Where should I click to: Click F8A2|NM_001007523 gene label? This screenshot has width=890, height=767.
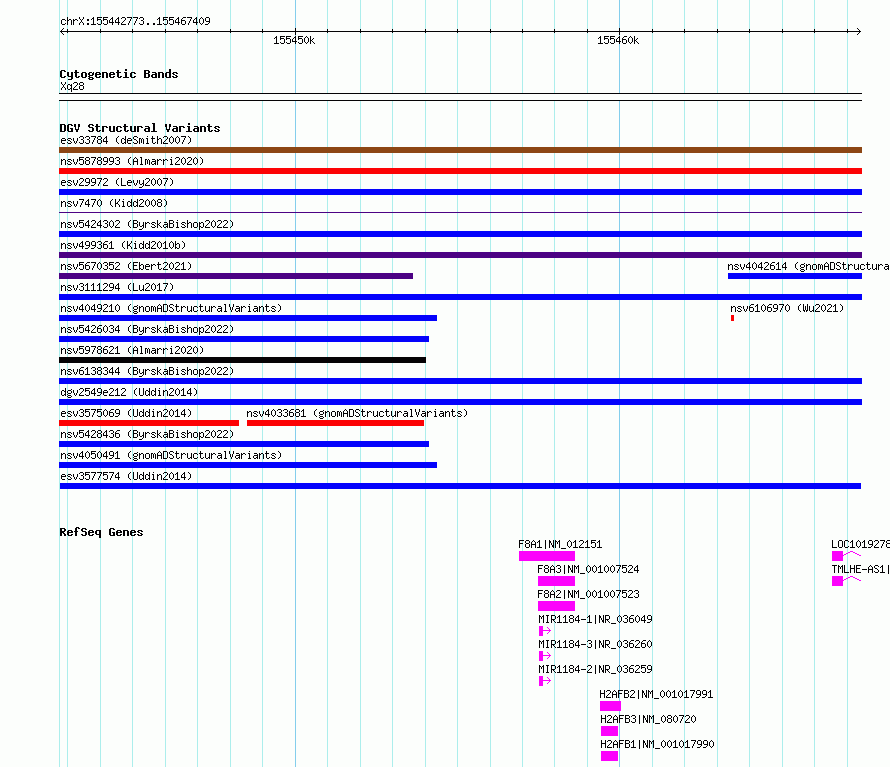[588, 594]
